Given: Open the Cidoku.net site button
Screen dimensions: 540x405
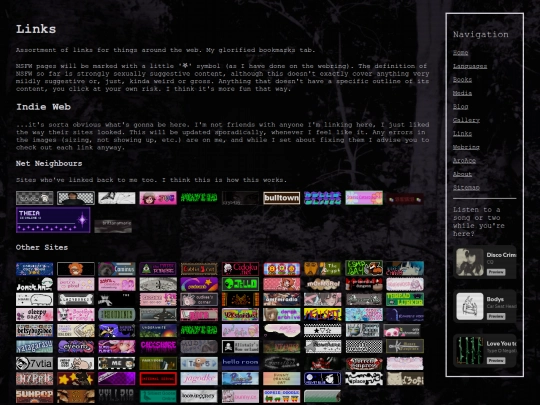Looking at the screenshot, I should (240, 269).
